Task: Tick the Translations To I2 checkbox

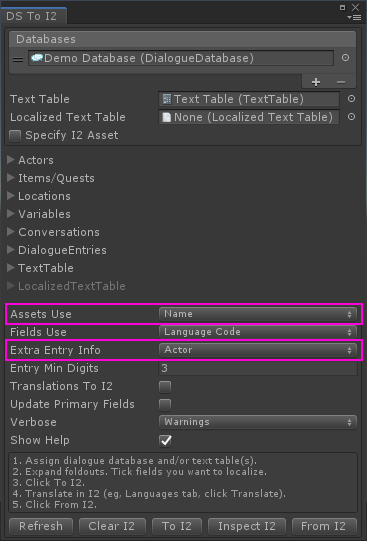Action: click(x=165, y=386)
